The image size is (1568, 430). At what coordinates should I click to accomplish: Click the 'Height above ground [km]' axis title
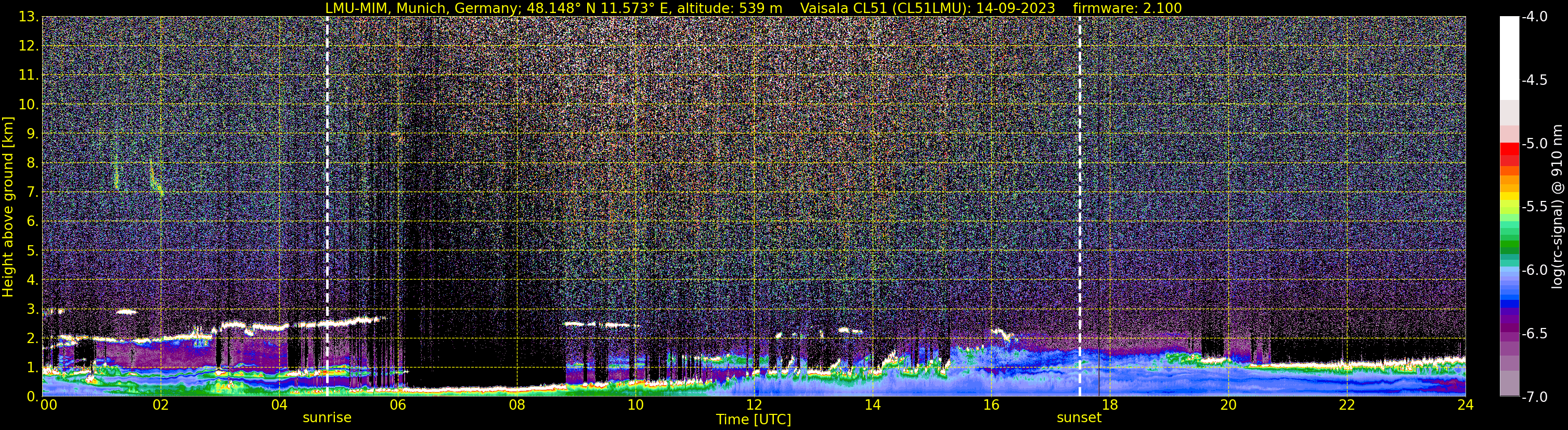(8, 207)
